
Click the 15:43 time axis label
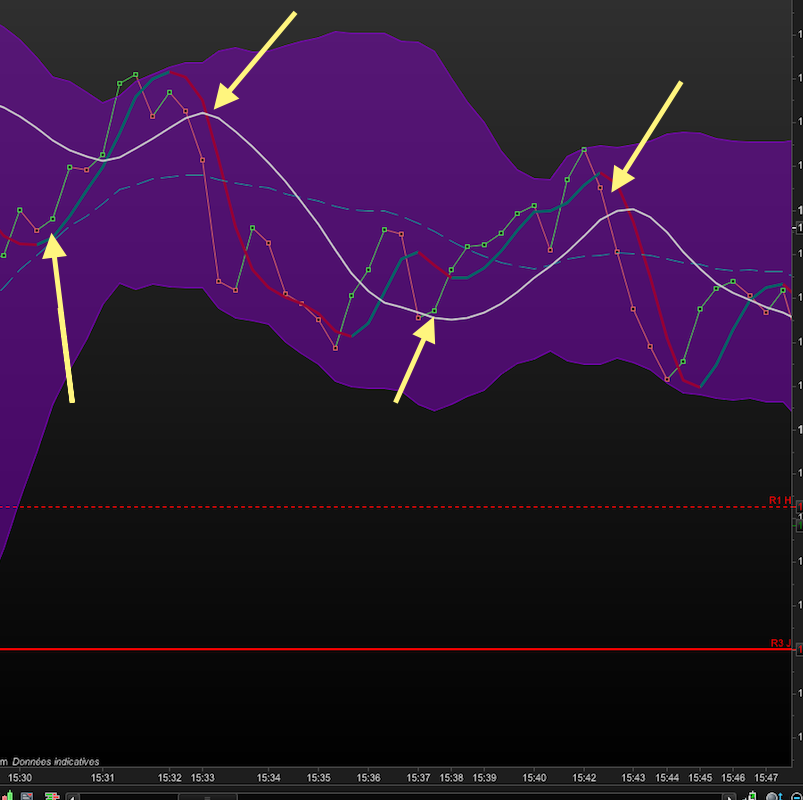pyautogui.click(x=633, y=777)
